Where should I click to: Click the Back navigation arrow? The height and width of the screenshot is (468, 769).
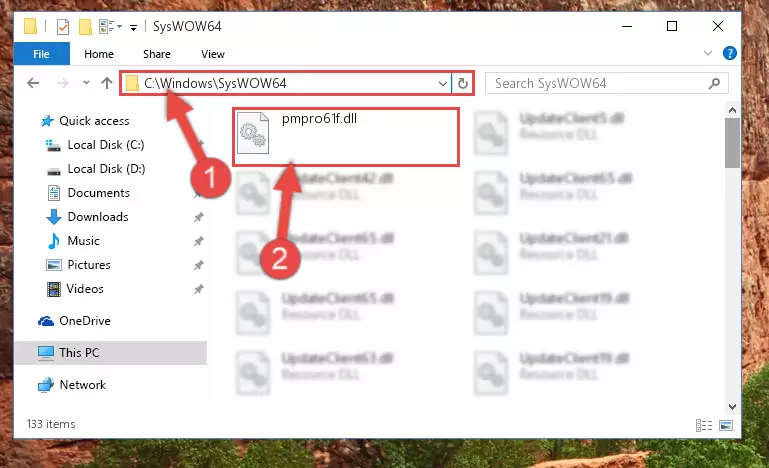(33, 83)
